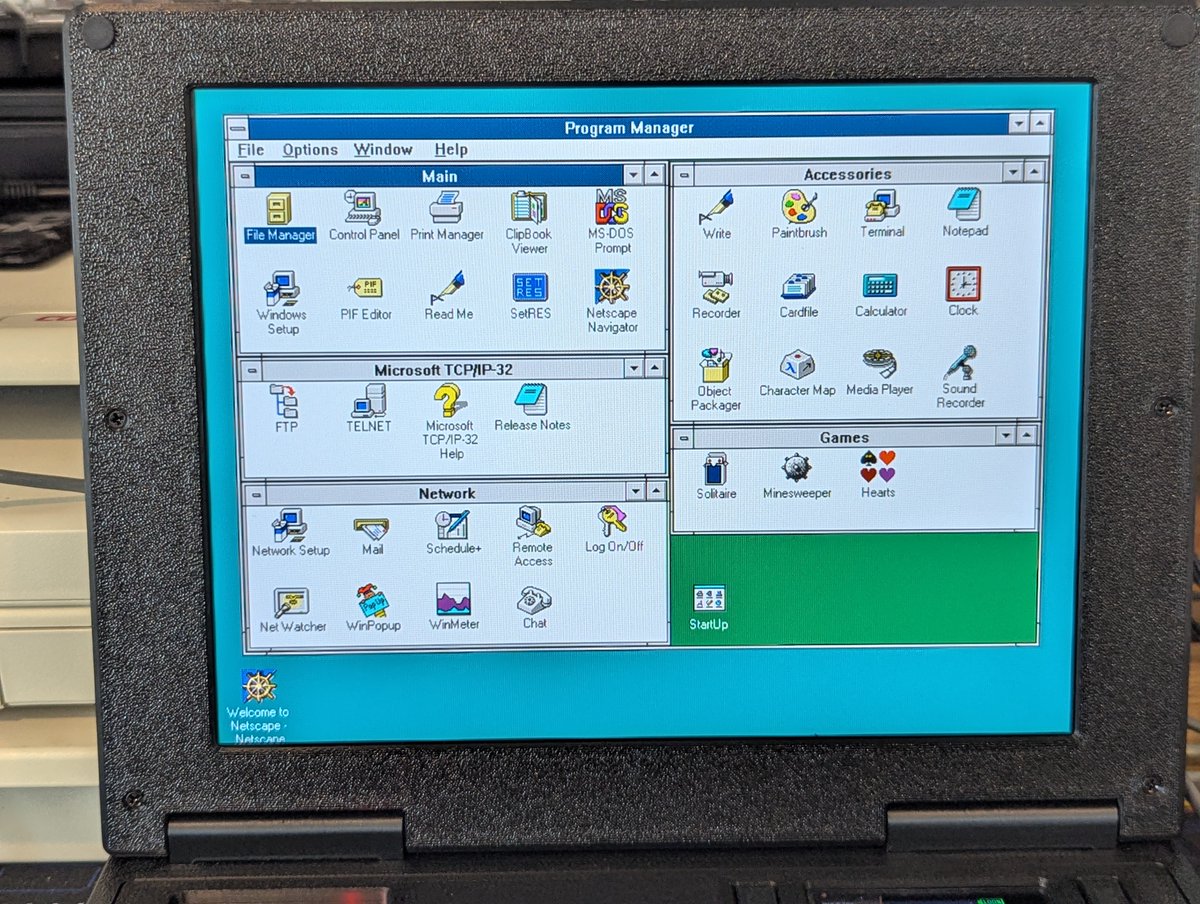Open the File menu
Viewport: 1200px width, 904px height.
tap(251, 150)
